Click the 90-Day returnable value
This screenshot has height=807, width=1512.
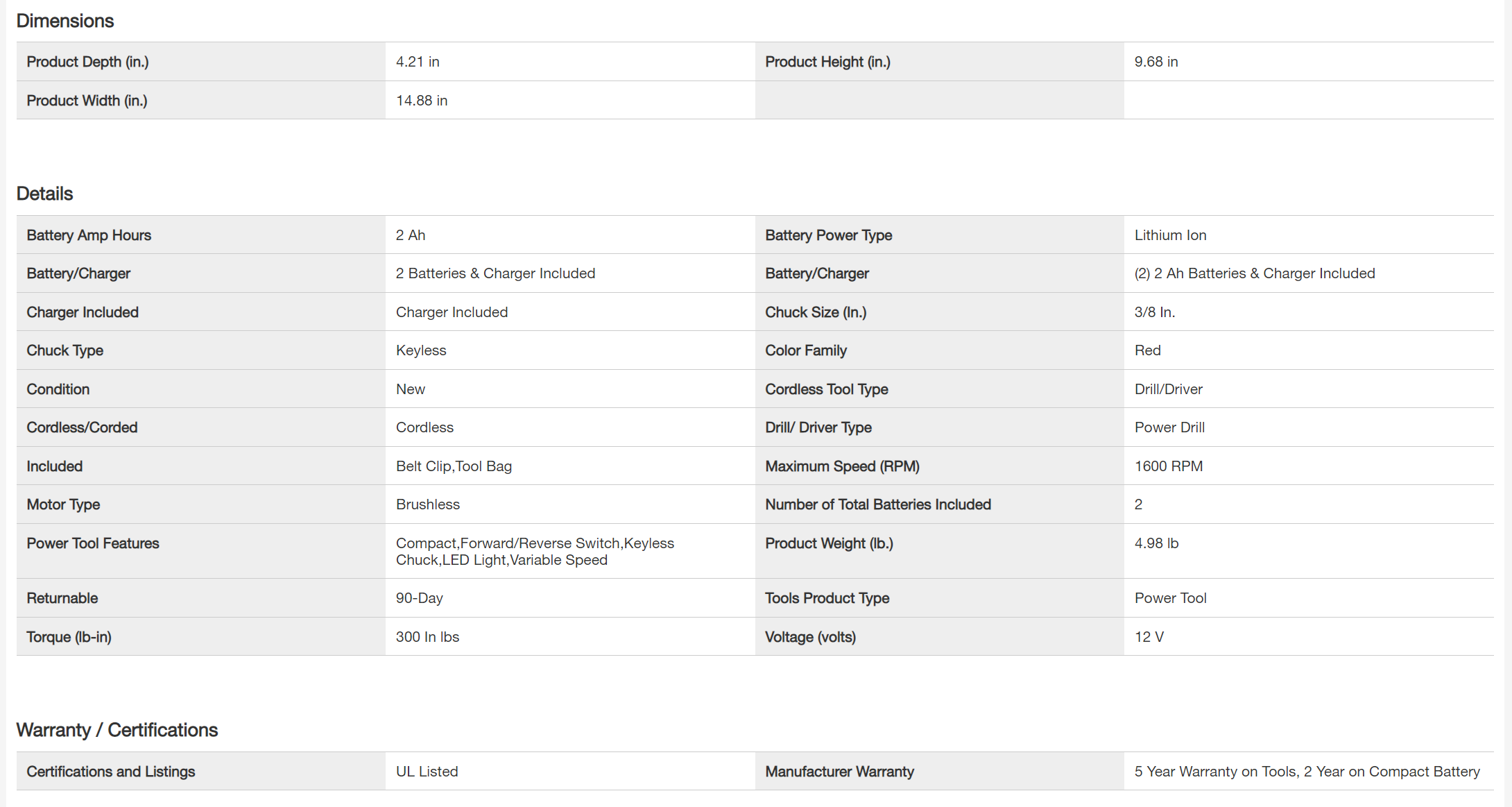click(419, 598)
